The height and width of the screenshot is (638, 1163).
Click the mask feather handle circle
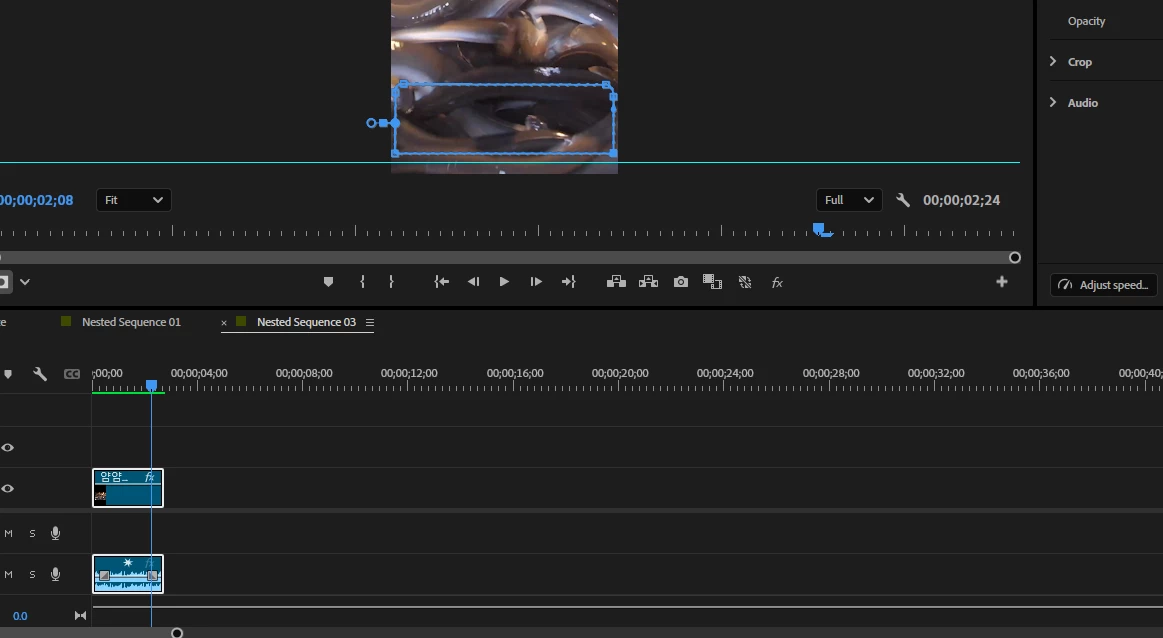pyautogui.click(x=371, y=123)
